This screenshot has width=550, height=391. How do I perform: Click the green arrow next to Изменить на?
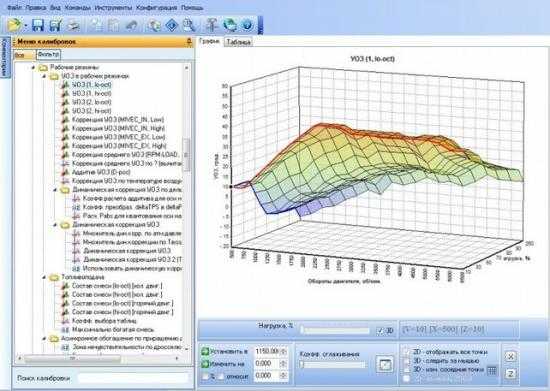tap(205, 364)
